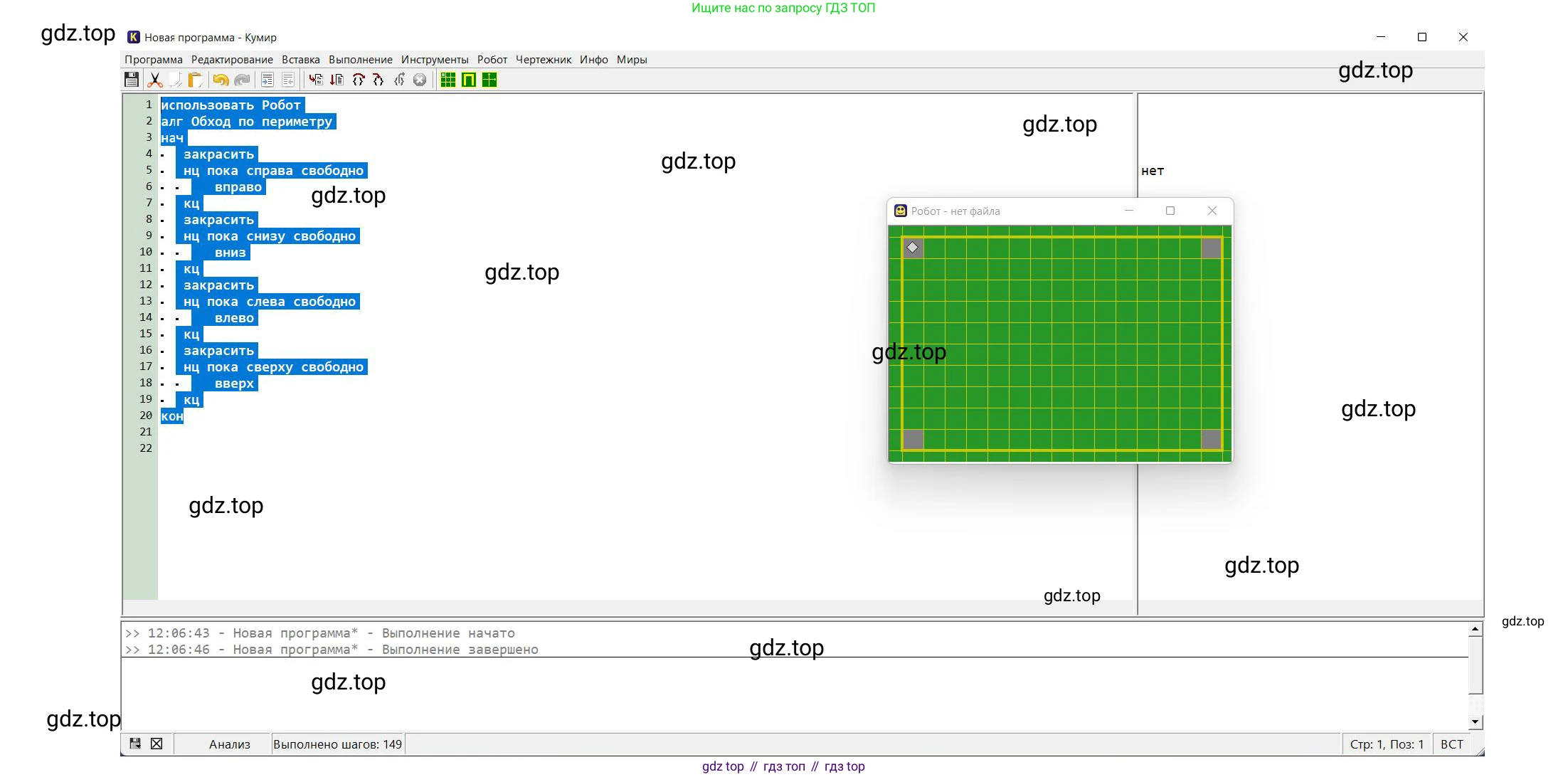The height and width of the screenshot is (777, 1568).
Task: Click 'нц пока сверху свободно' line
Action: [x=274, y=367]
